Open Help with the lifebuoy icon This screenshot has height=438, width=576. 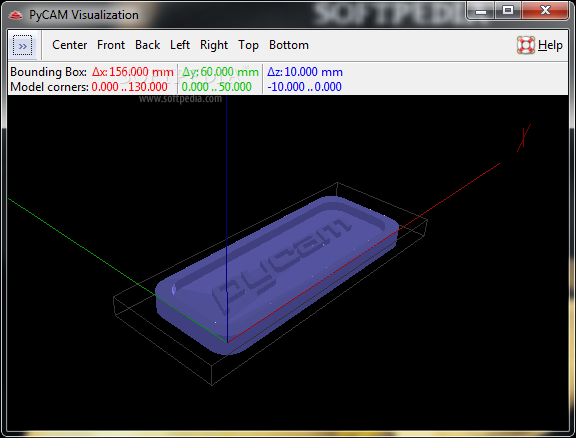click(x=539, y=45)
